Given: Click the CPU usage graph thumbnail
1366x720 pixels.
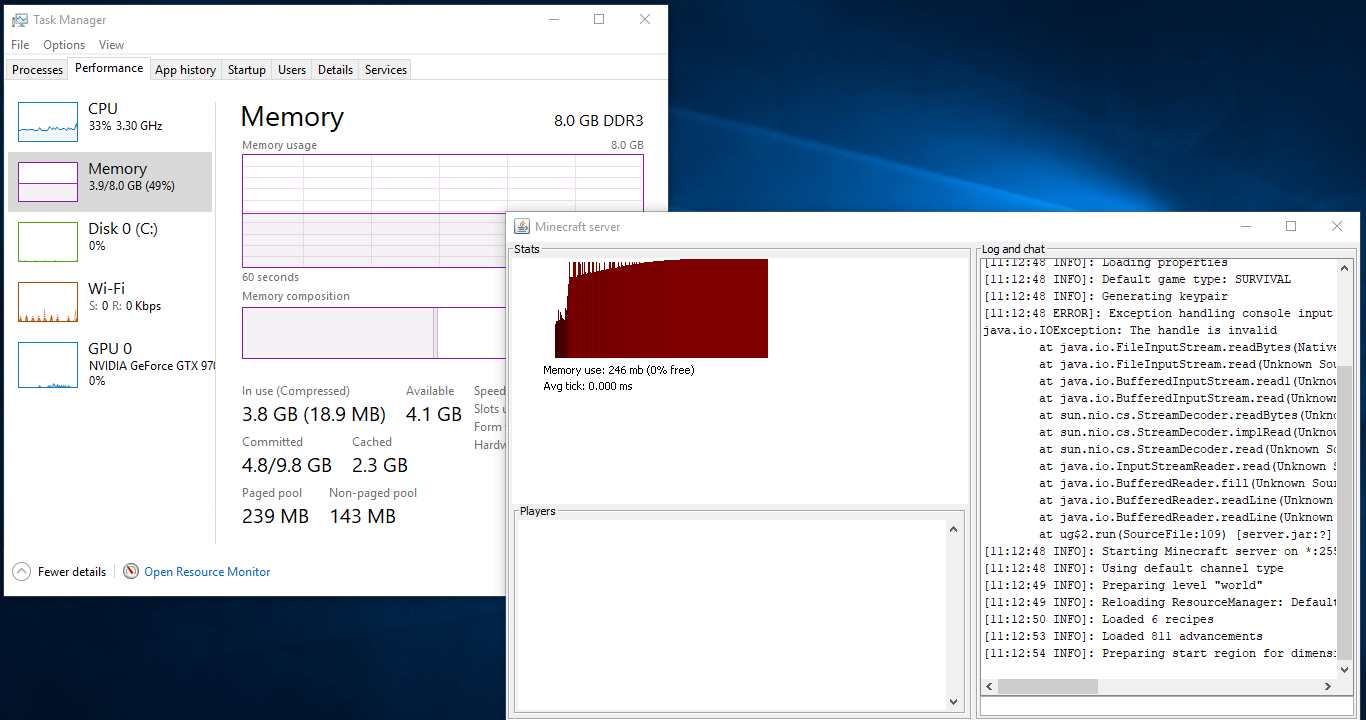Looking at the screenshot, I should tap(48, 122).
